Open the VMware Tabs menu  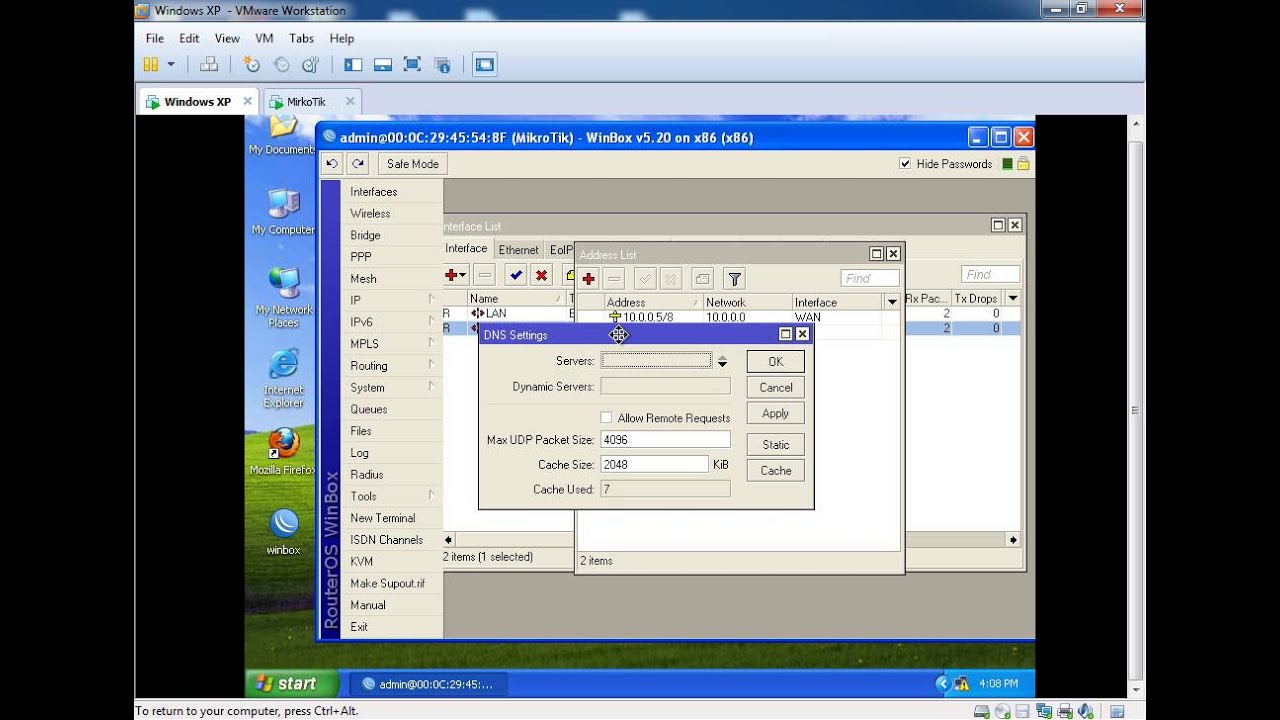(301, 38)
